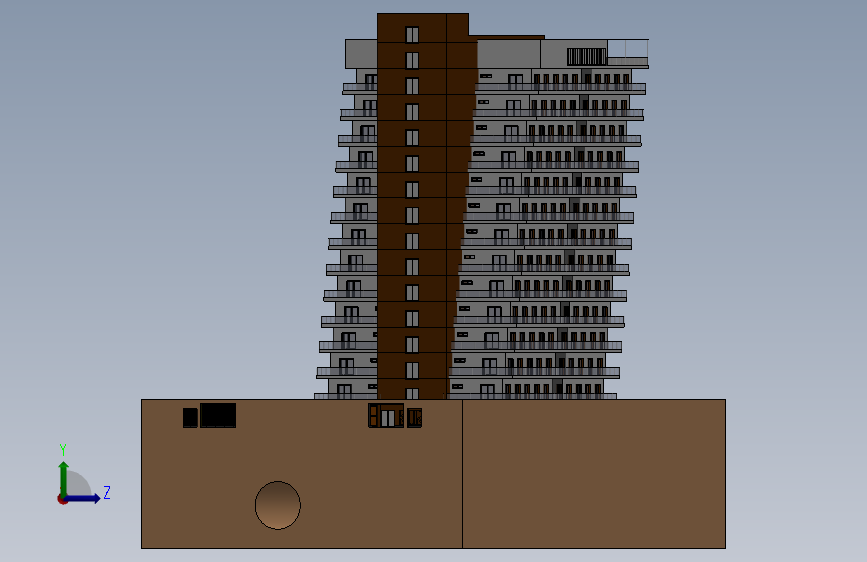
Task: Click the 'Y' axis label
Action: pyautogui.click(x=63, y=450)
